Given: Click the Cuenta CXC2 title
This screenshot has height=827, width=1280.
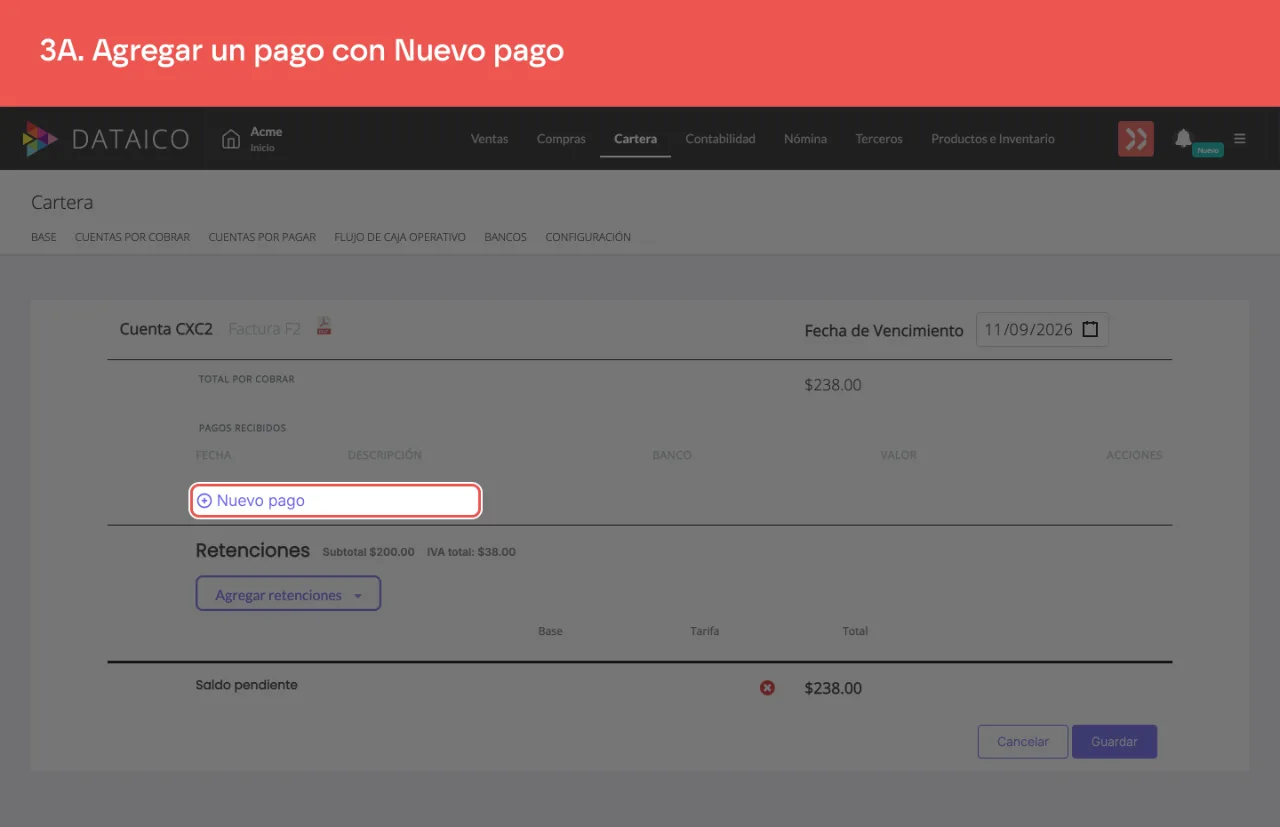Looking at the screenshot, I should click(x=166, y=329).
